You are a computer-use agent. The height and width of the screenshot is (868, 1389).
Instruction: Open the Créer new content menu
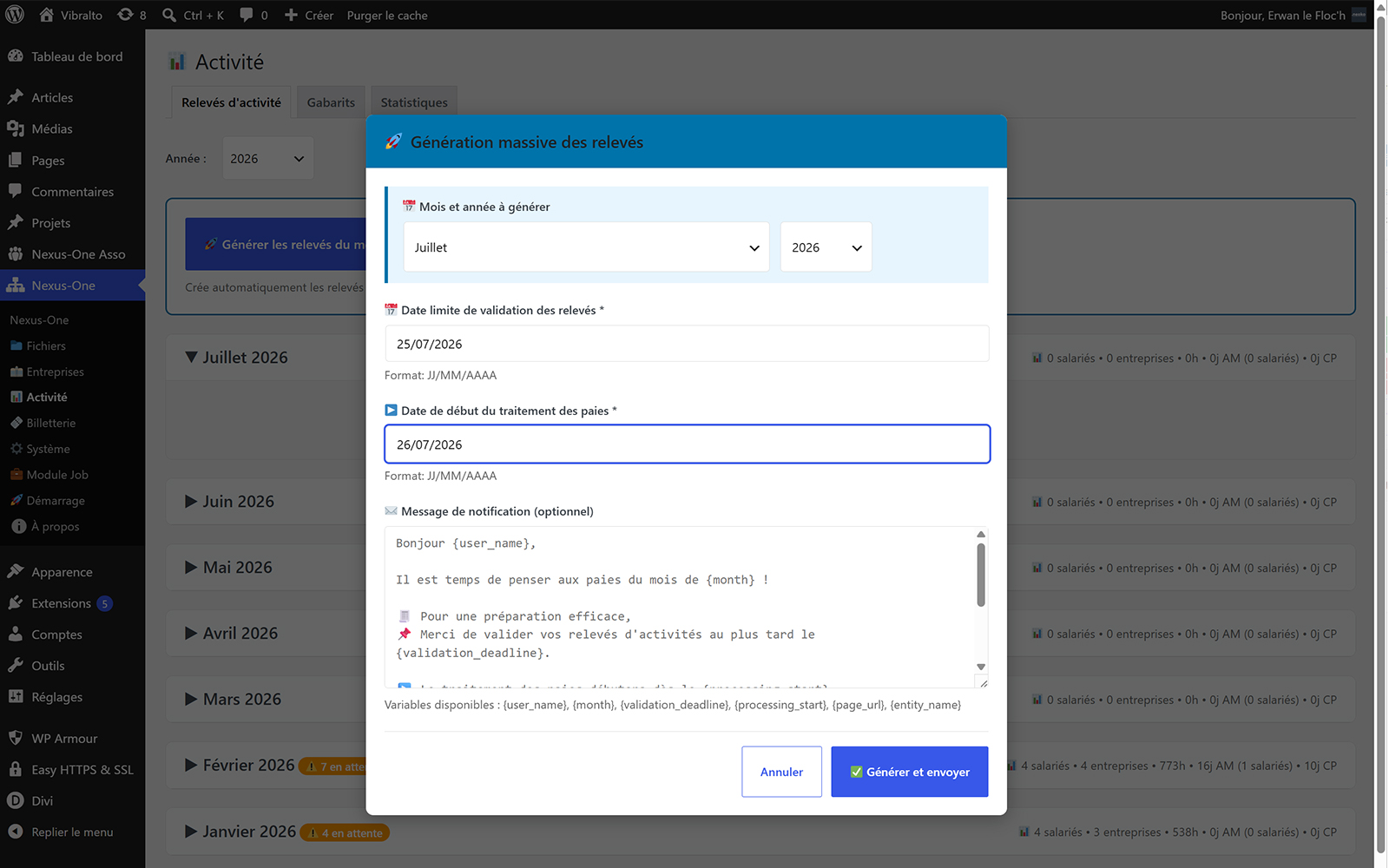(309, 15)
